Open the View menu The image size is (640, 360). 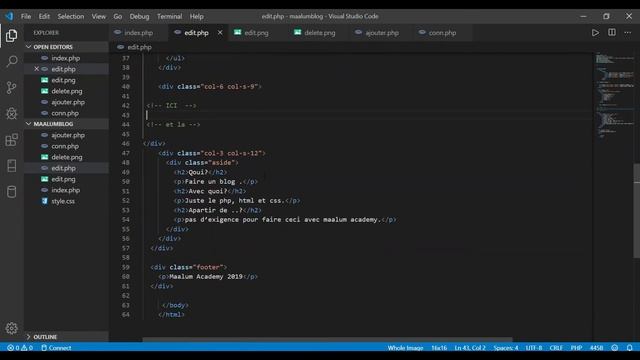tap(98, 16)
